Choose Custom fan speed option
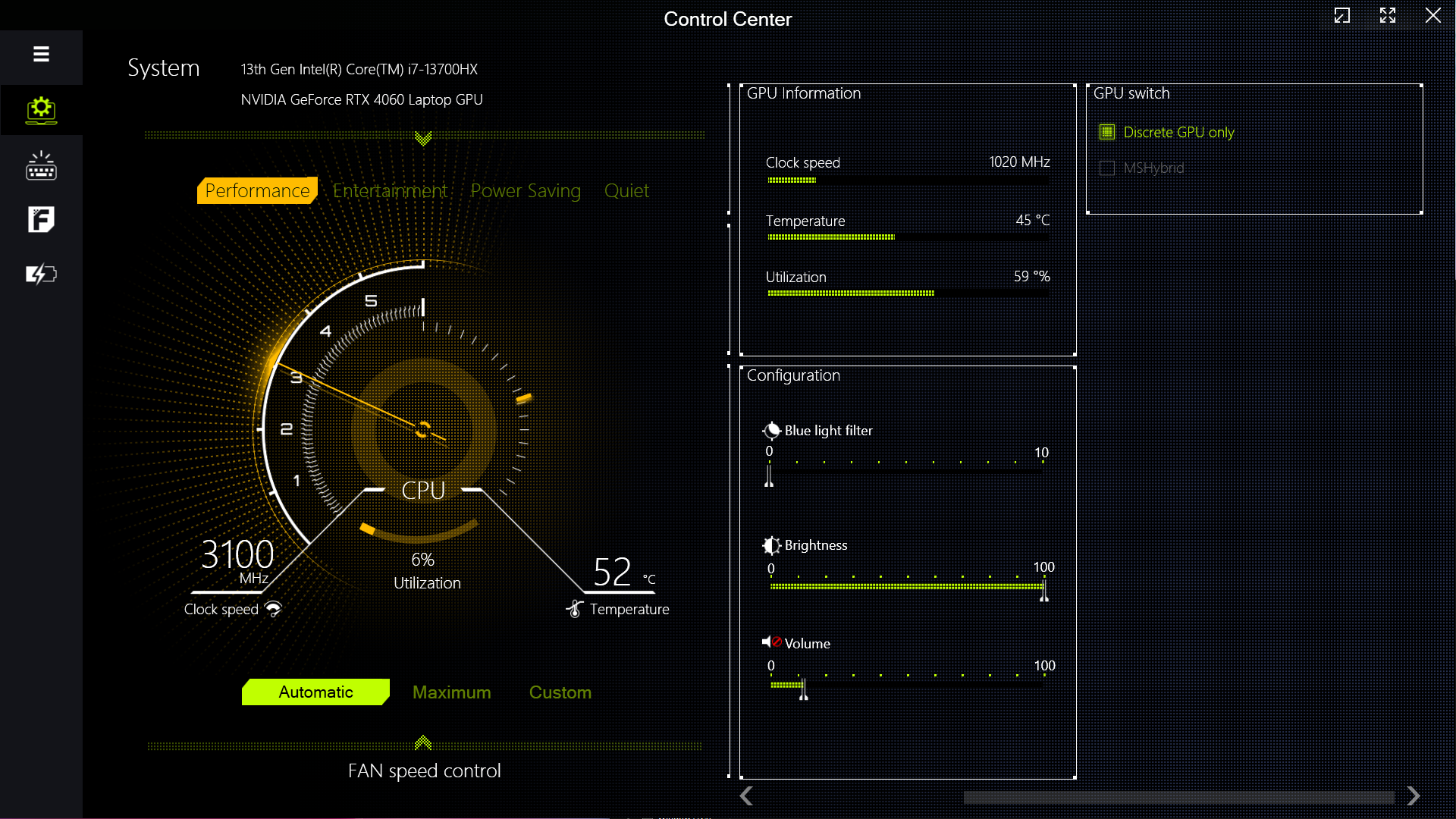The width and height of the screenshot is (1456, 819). tap(560, 692)
